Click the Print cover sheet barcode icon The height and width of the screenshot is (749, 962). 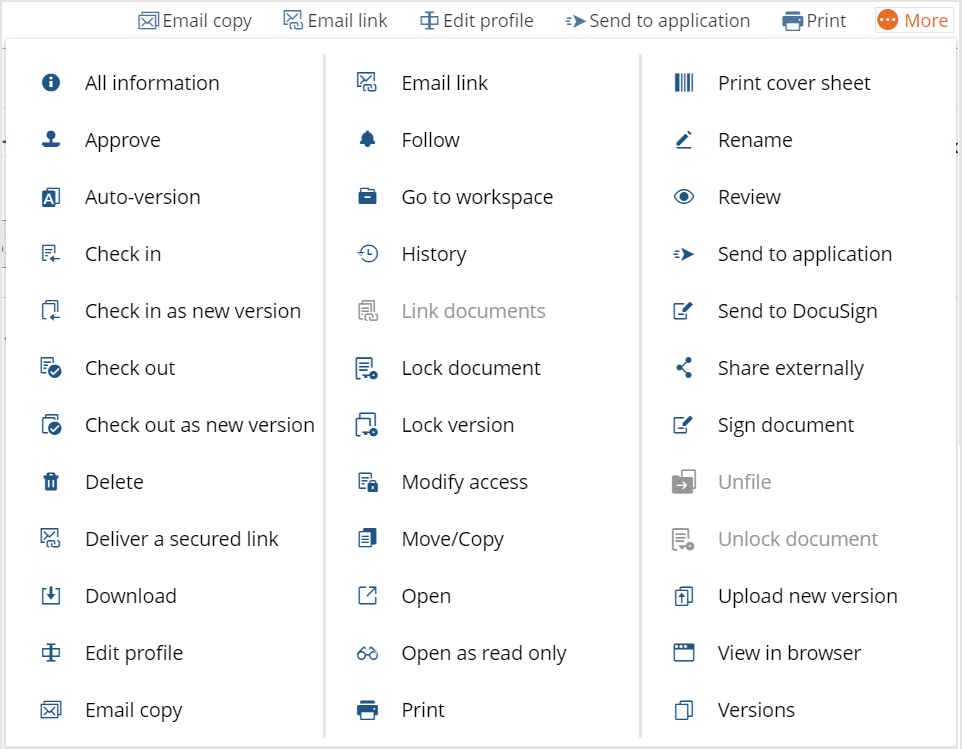(683, 82)
